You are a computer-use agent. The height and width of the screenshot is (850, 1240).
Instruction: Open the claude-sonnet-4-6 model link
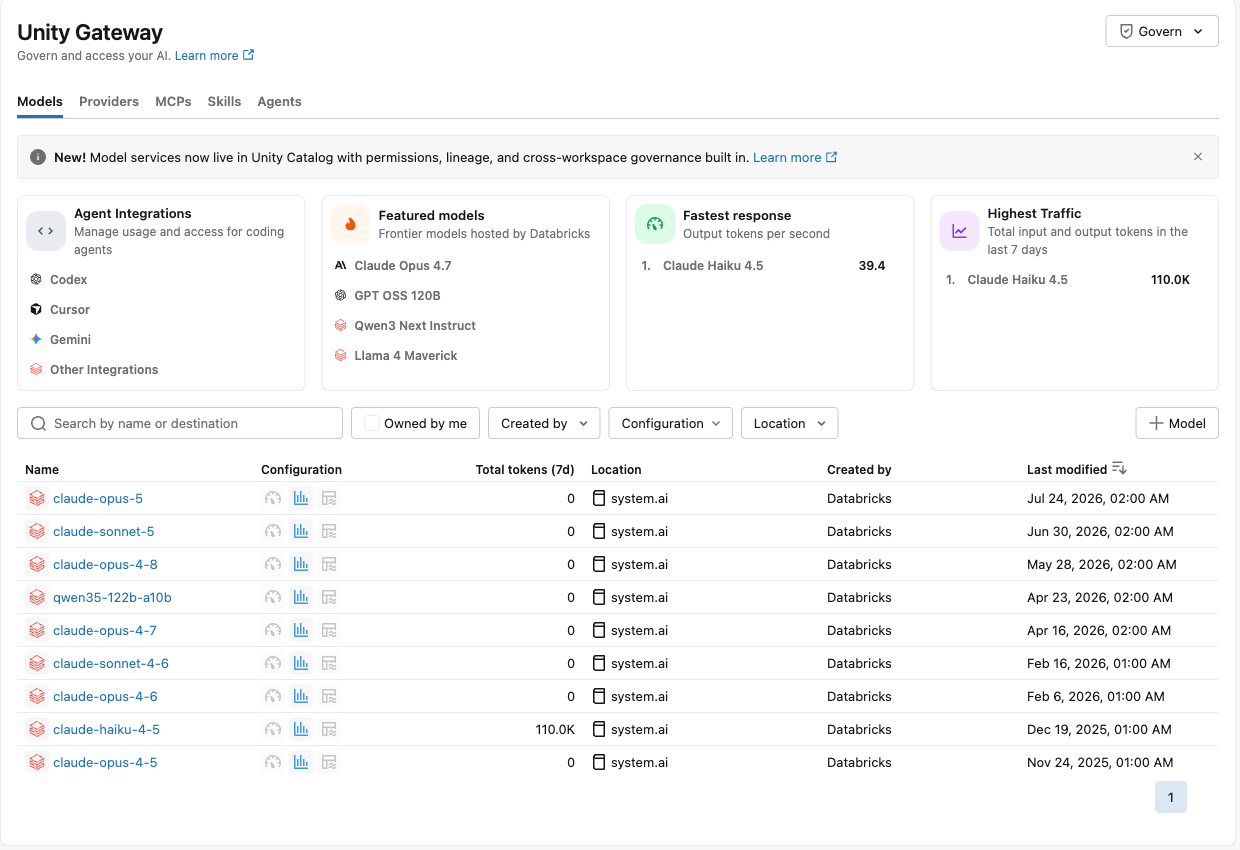[111, 663]
